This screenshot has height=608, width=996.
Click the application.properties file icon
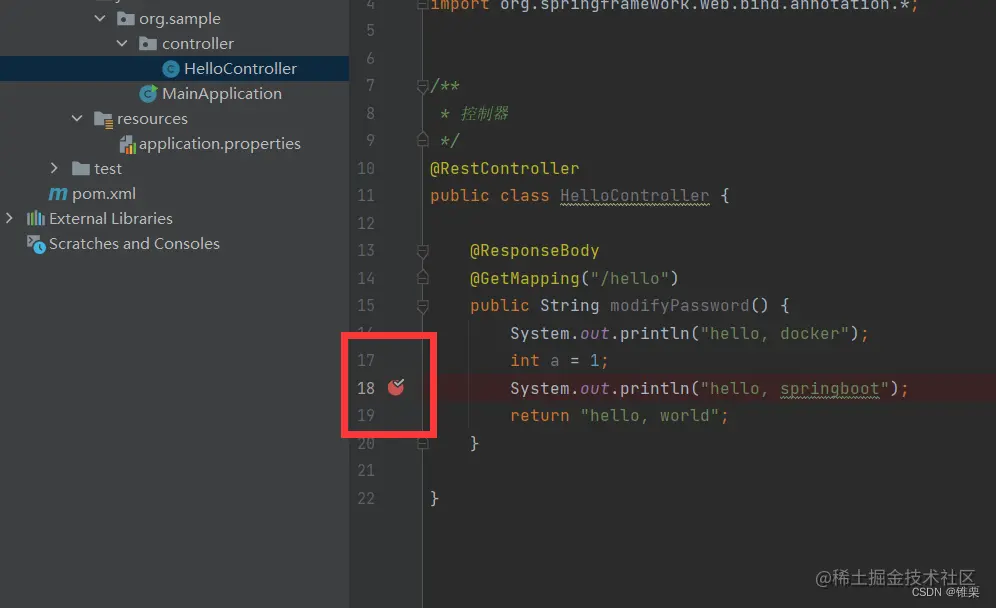(128, 144)
